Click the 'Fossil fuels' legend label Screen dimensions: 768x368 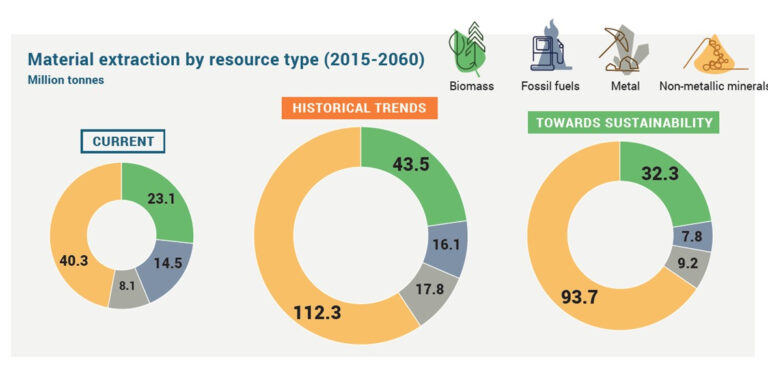click(x=550, y=86)
